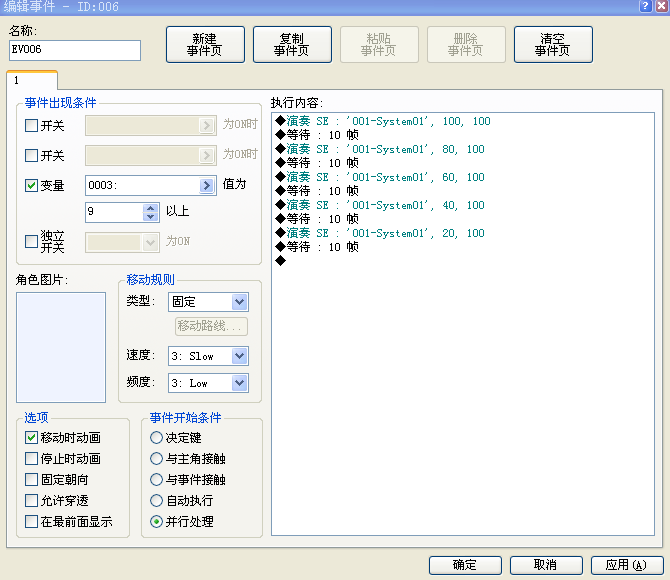Enable the 独立开关 condition checkbox

click(x=31, y=241)
